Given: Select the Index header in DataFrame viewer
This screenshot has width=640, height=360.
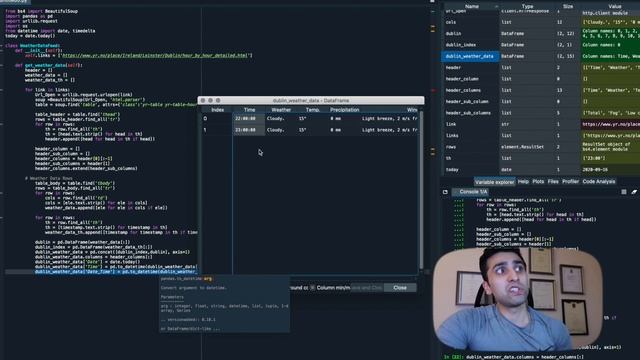Looking at the screenshot, I should [218, 110].
